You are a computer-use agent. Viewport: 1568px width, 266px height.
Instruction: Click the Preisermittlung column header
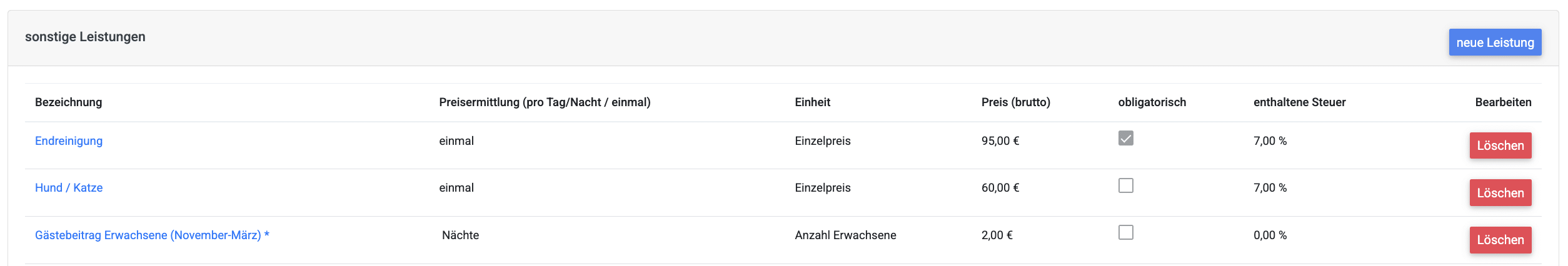pos(545,102)
